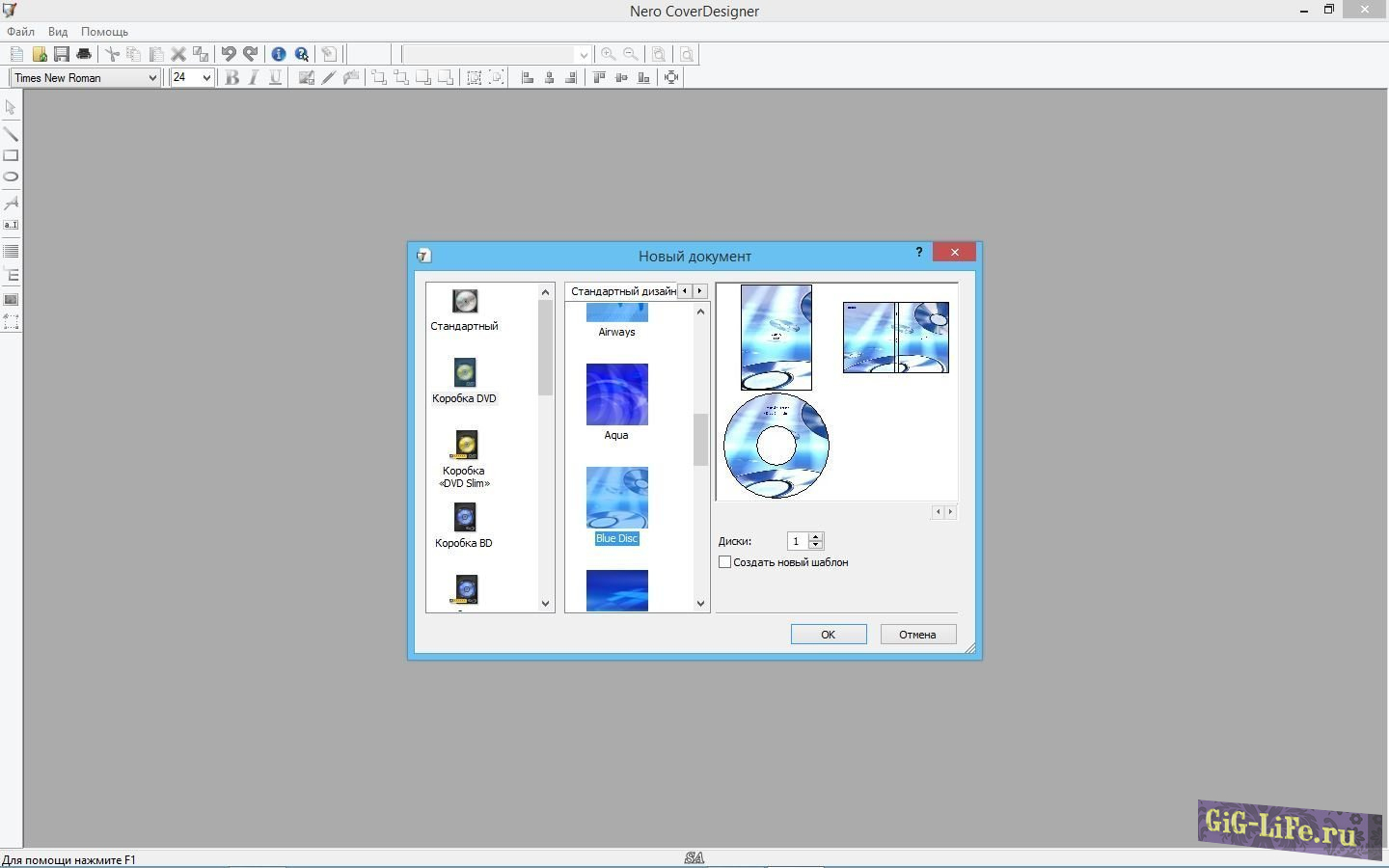1389x868 pixels.
Task: Select the Line drawing tool
Action: tap(11, 134)
